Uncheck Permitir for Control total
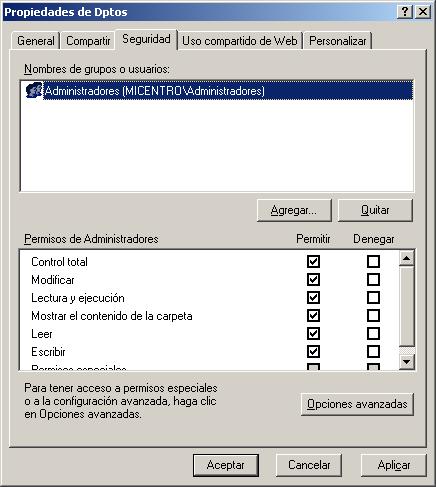Screen dimensions: 436x487 tap(313, 261)
